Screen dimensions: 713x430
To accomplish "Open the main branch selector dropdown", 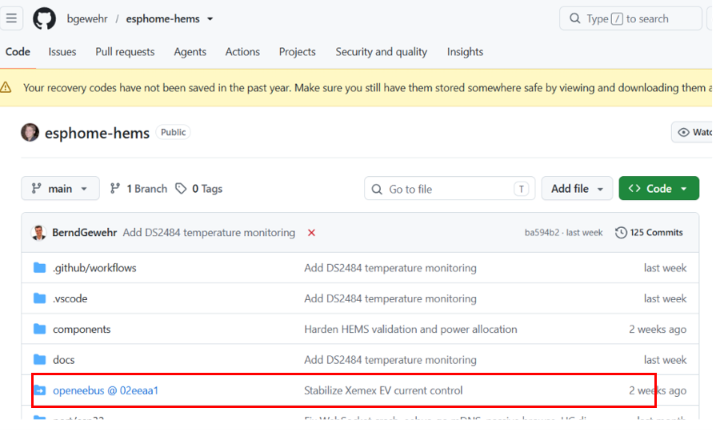I will (60, 189).
